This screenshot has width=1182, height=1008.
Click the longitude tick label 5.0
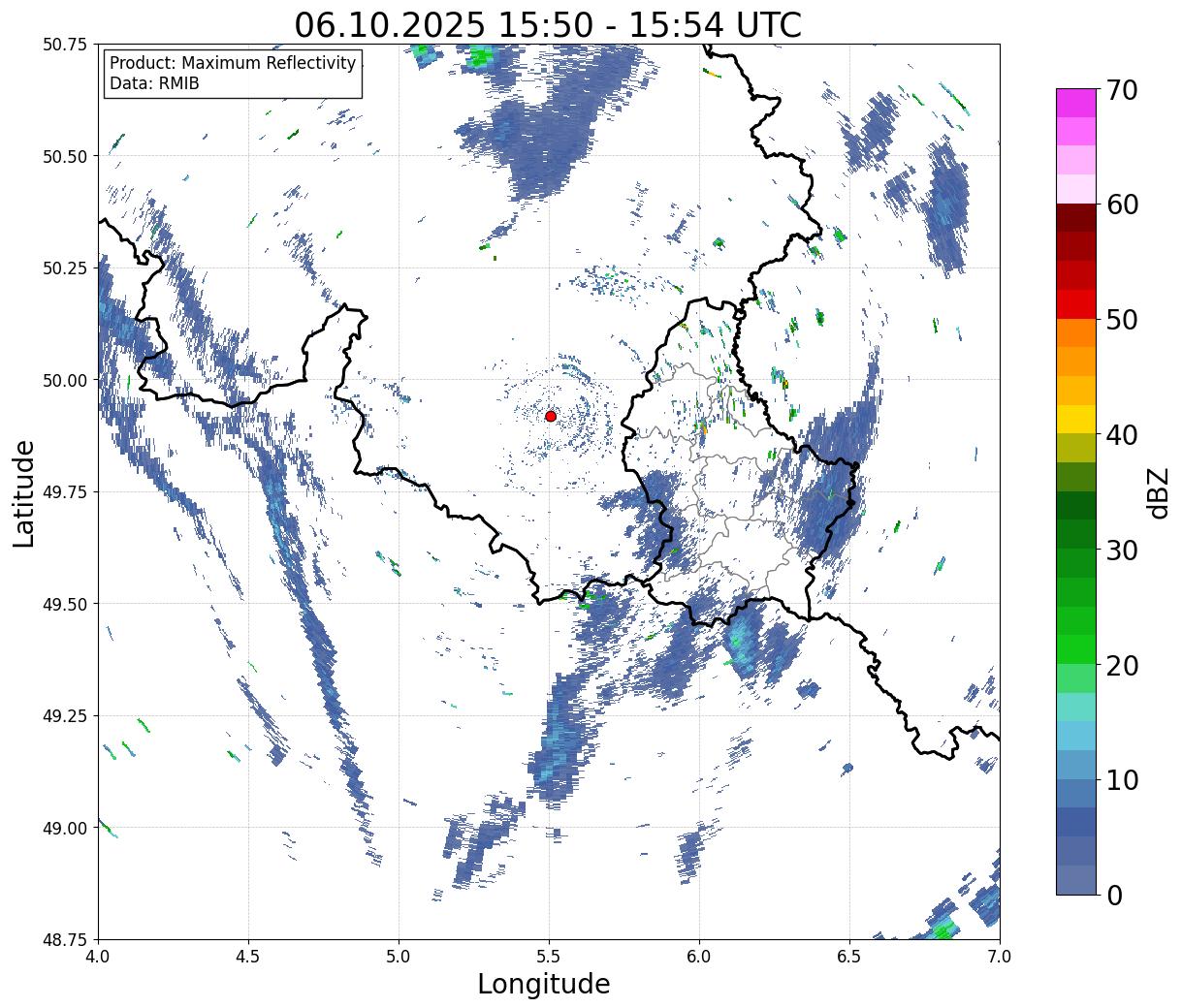(399, 956)
